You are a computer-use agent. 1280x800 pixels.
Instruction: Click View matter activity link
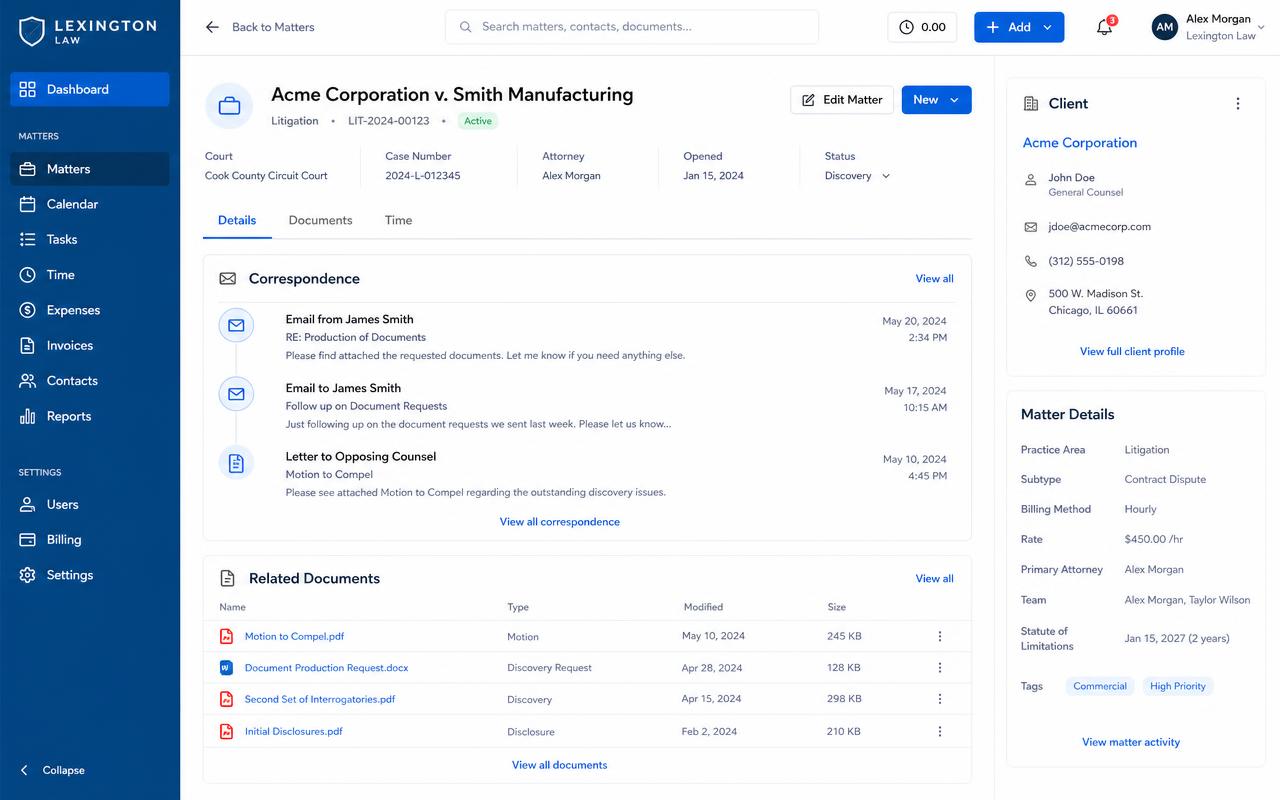pyautogui.click(x=1131, y=742)
